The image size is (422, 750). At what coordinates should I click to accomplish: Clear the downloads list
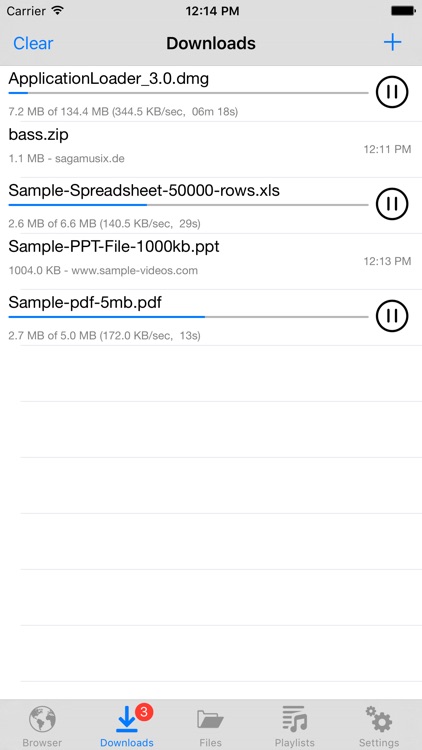[33, 44]
